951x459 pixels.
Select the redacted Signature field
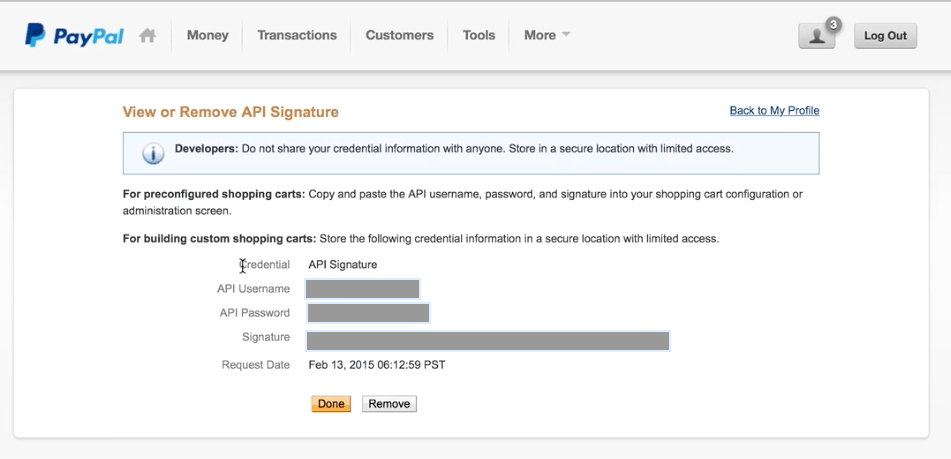[x=488, y=341]
